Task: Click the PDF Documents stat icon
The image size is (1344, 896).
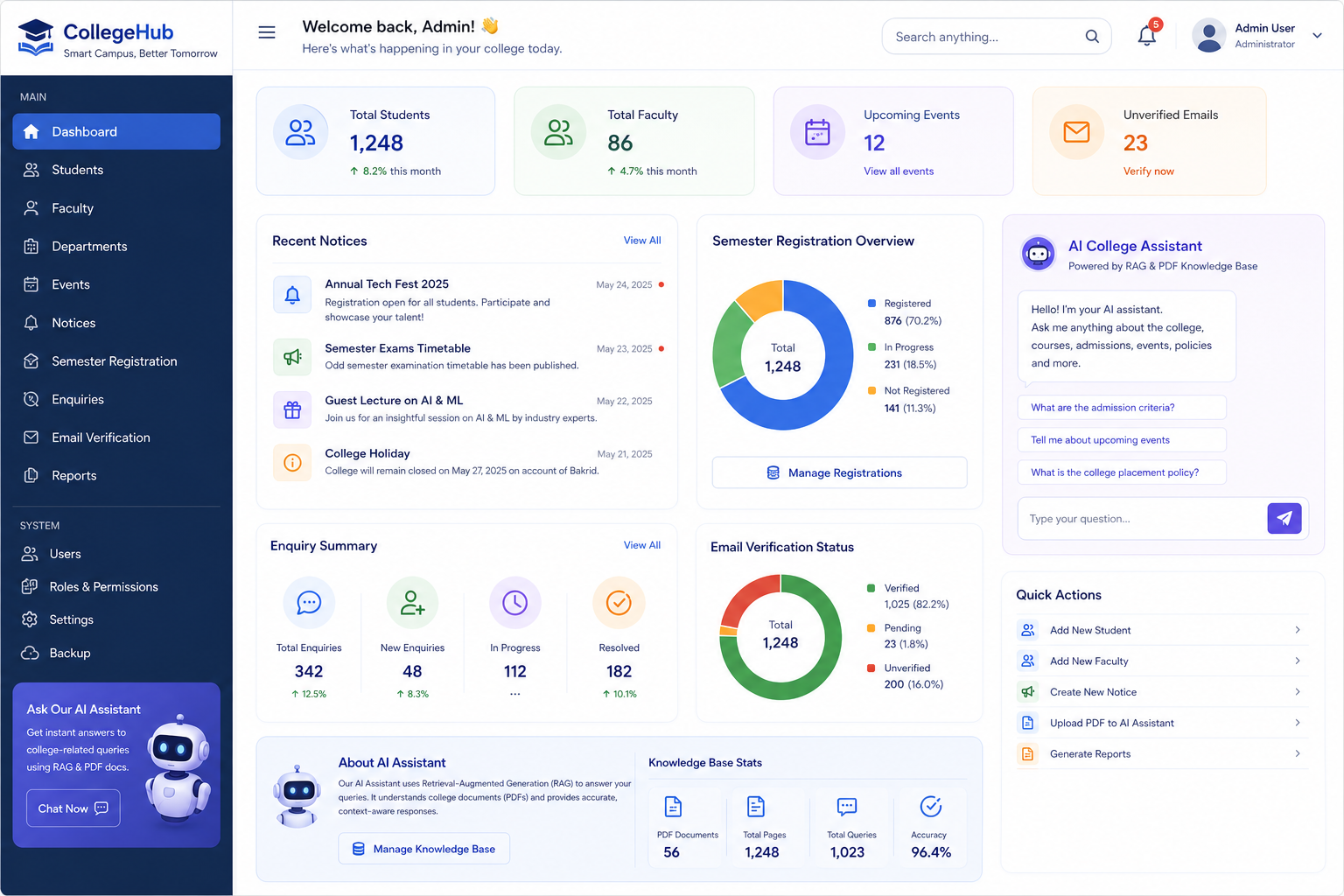Action: point(673,806)
